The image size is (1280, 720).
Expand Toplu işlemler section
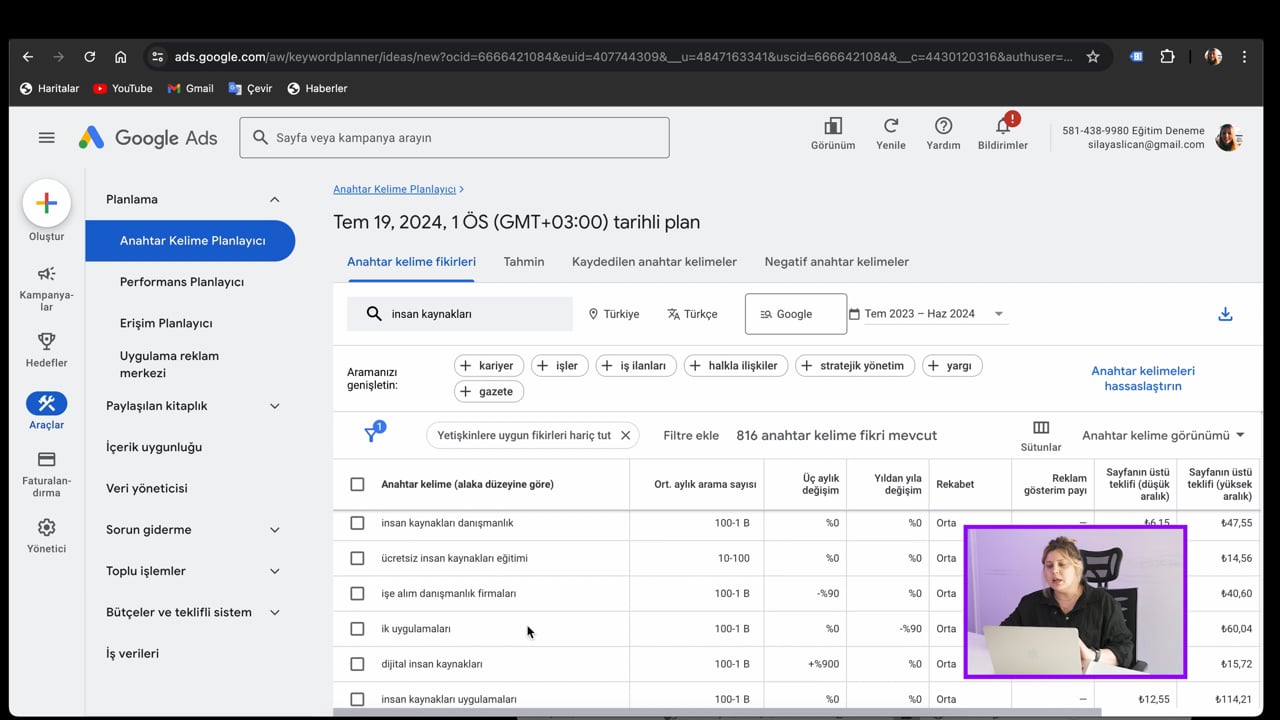coord(274,571)
